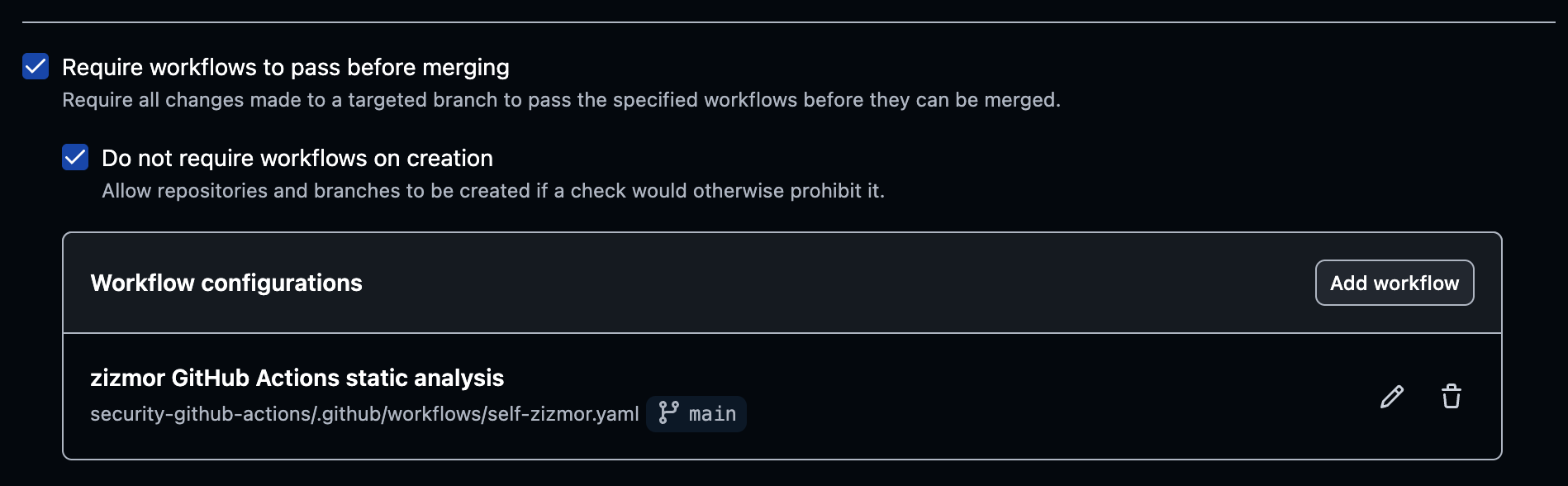Click security-github-actions repository name in the path
Image resolution: width=1568 pixels, height=486 pixels.
pyautogui.click(x=201, y=414)
